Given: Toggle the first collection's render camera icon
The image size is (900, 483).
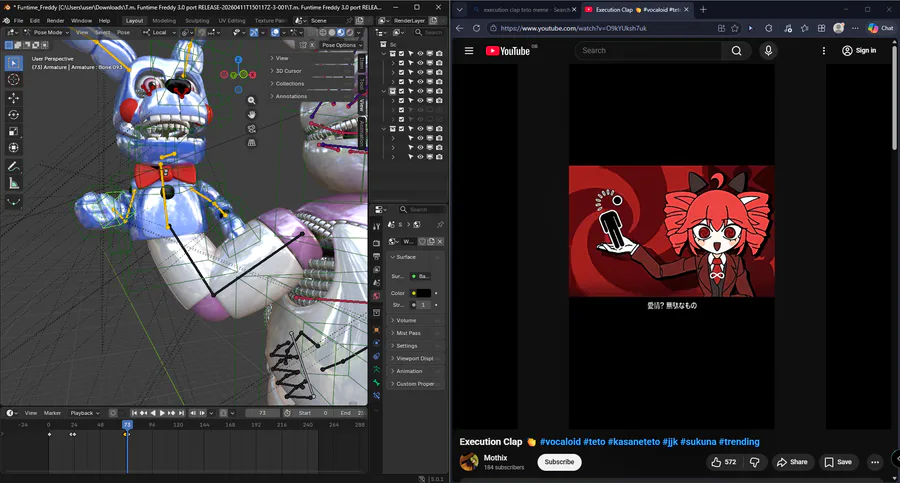Looking at the screenshot, I should coord(439,53).
